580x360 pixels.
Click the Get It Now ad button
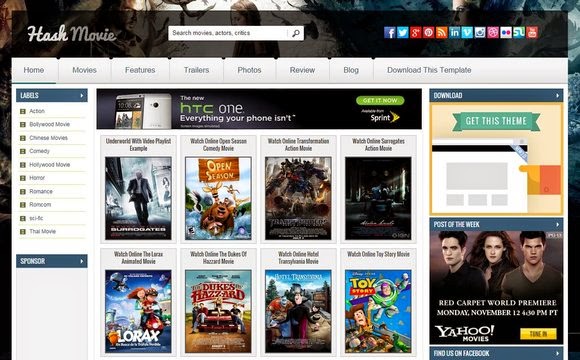coord(380,101)
